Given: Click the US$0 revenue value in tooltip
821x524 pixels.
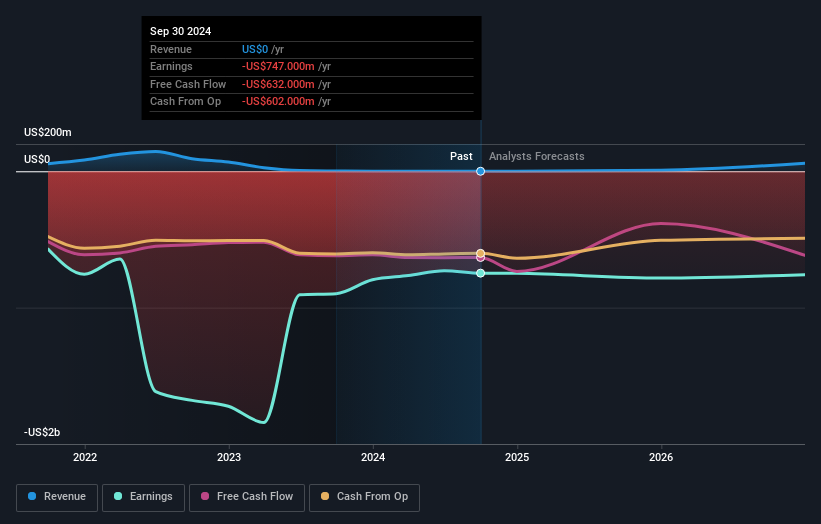Looking at the screenshot, I should [255, 49].
